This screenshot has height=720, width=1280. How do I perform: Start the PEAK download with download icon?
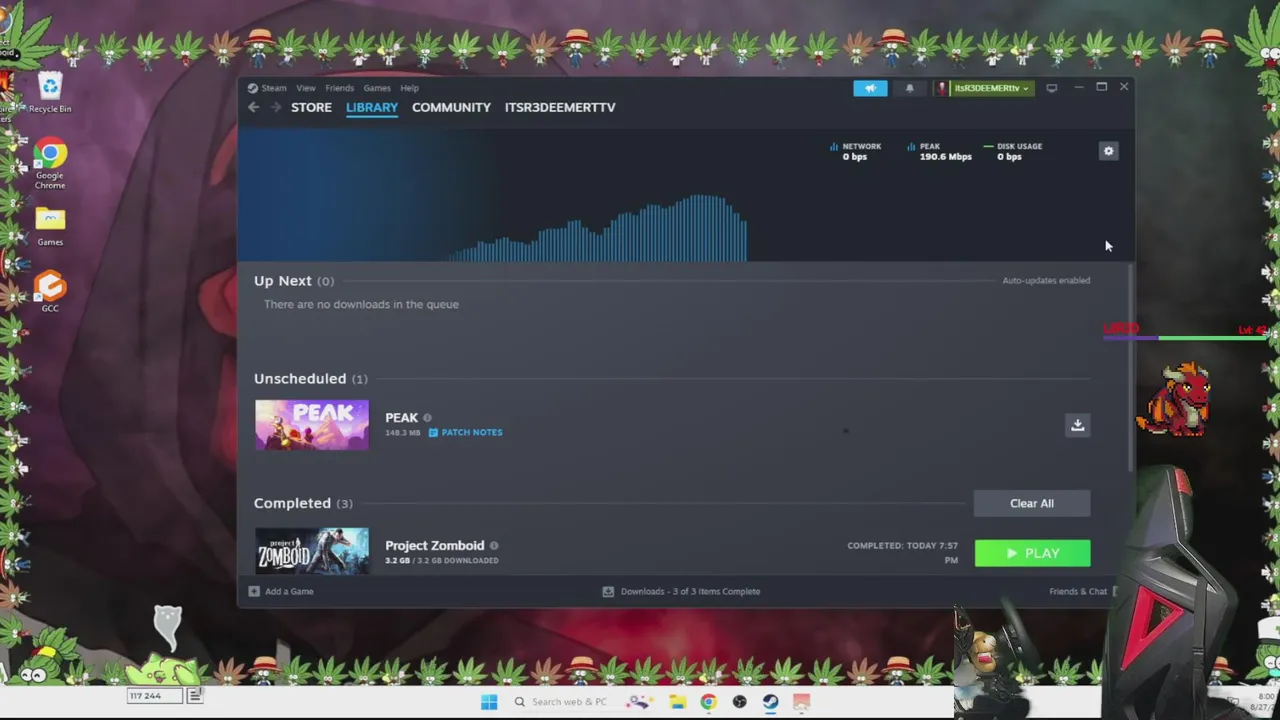click(x=1077, y=425)
